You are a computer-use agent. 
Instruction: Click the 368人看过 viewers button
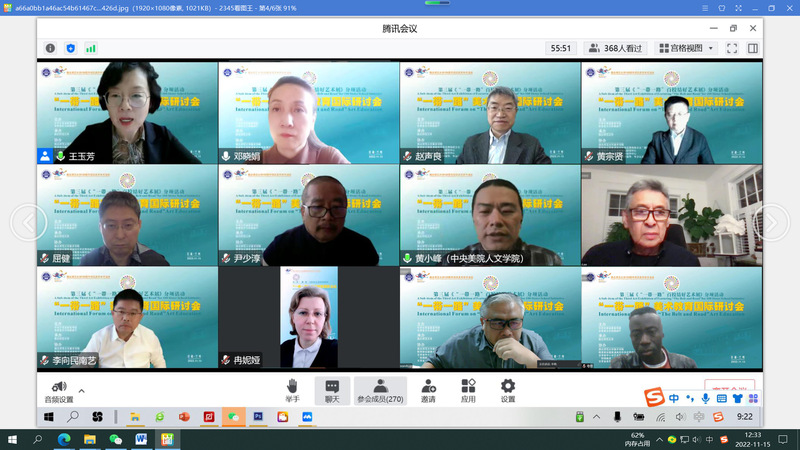(x=615, y=48)
